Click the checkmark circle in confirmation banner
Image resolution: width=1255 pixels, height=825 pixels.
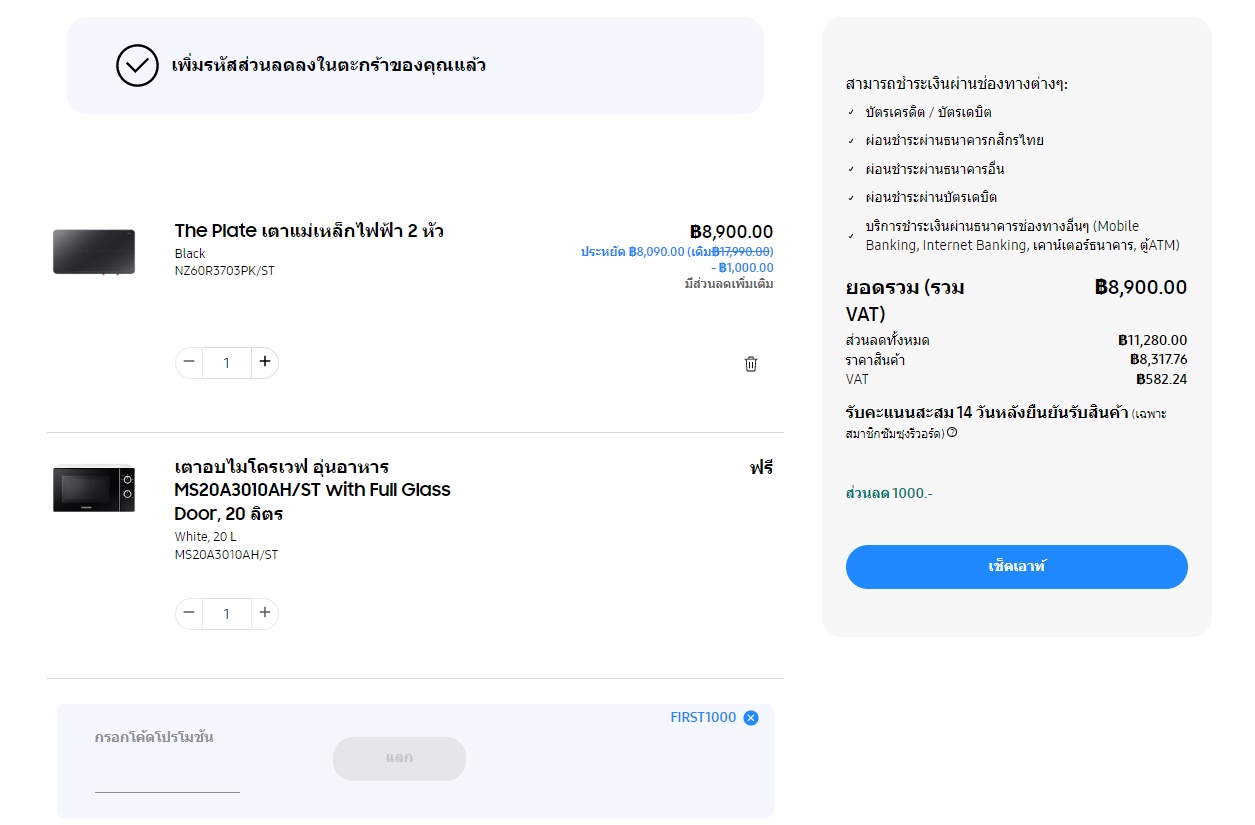point(137,66)
